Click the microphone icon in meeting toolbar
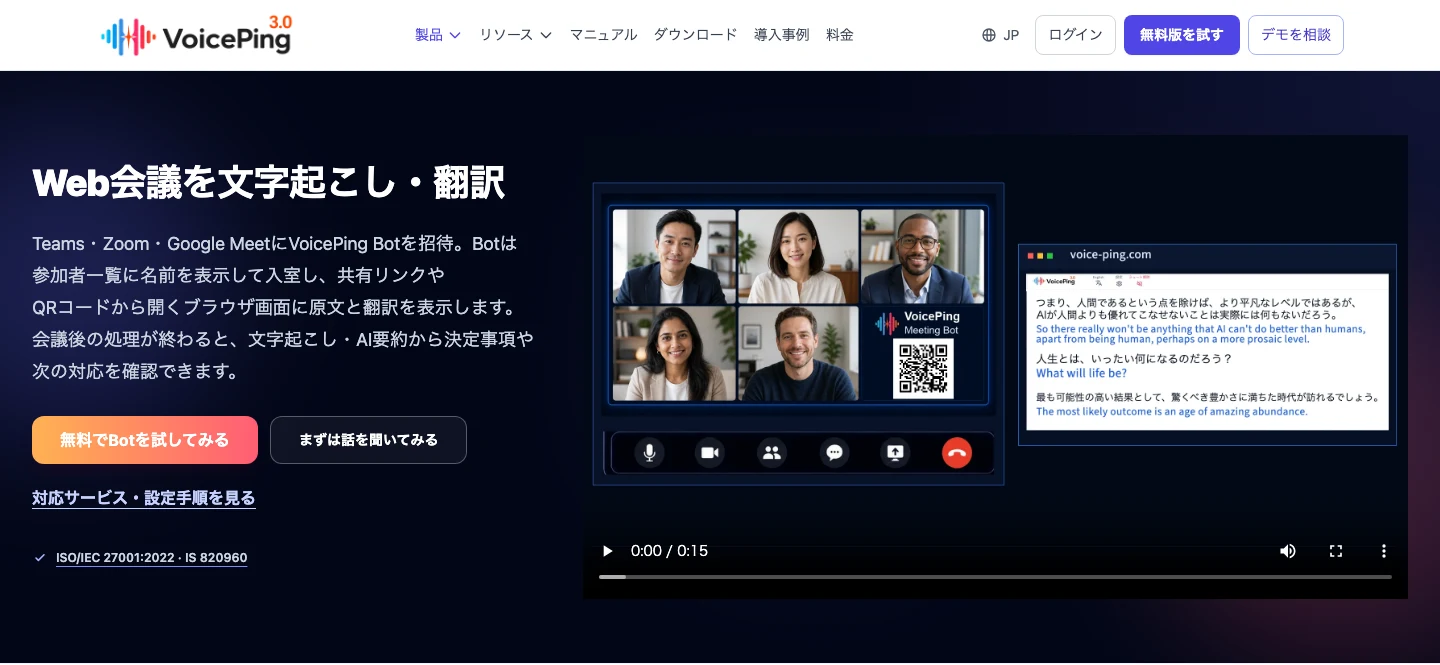1440x665 pixels. pyautogui.click(x=649, y=453)
